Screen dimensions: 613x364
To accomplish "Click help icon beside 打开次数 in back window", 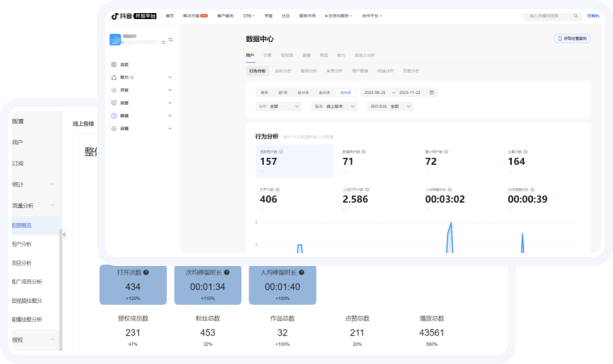I will pos(146,273).
